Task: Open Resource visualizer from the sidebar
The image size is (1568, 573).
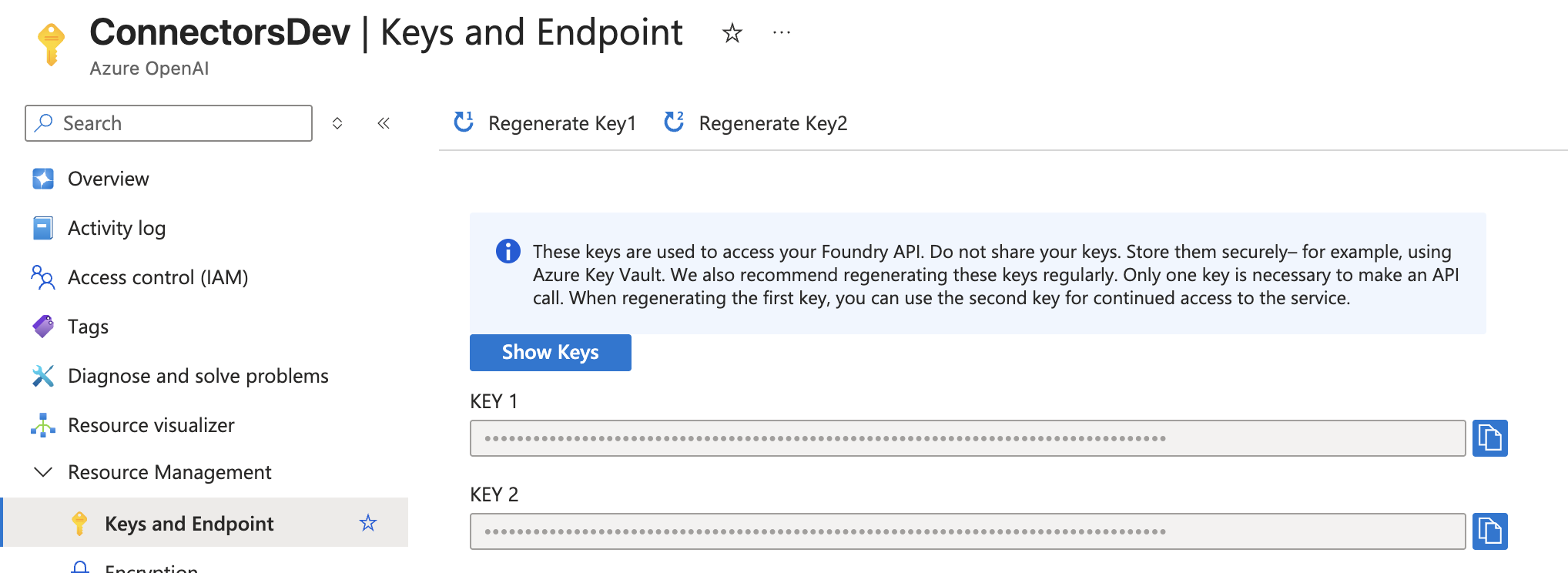Action: click(x=151, y=425)
